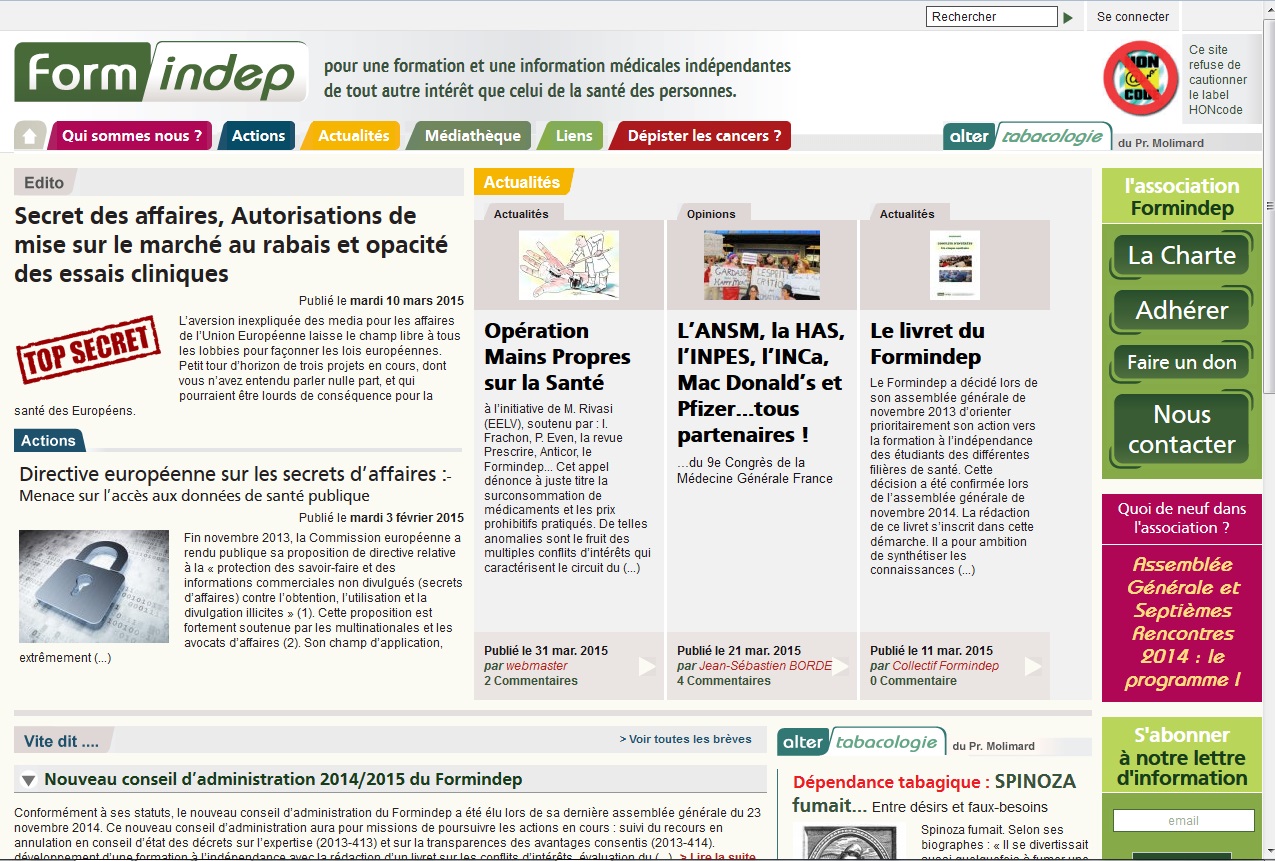Screen dimensions: 1275x861
Task: Open the alter tabacologie logo above Spinoza article
Action: point(861,742)
